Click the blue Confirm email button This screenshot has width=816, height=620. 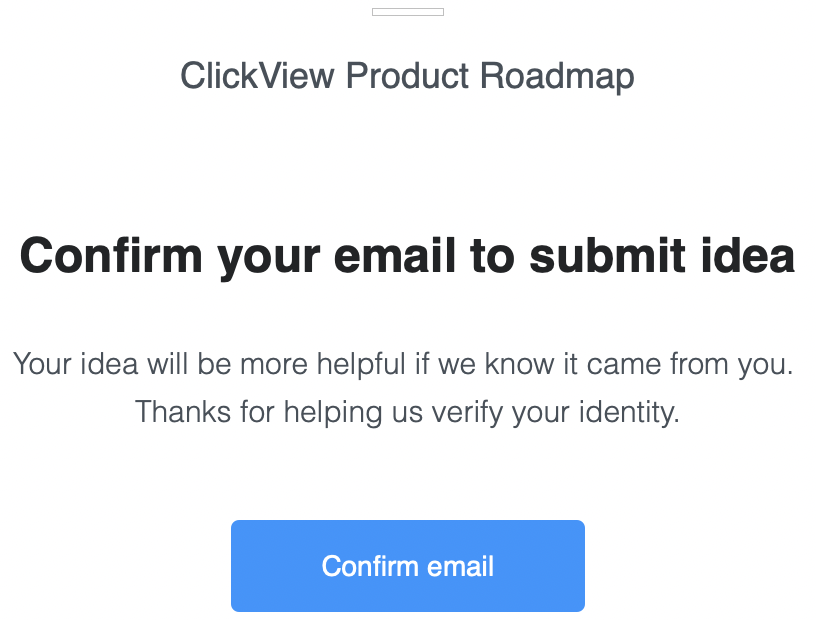click(407, 565)
